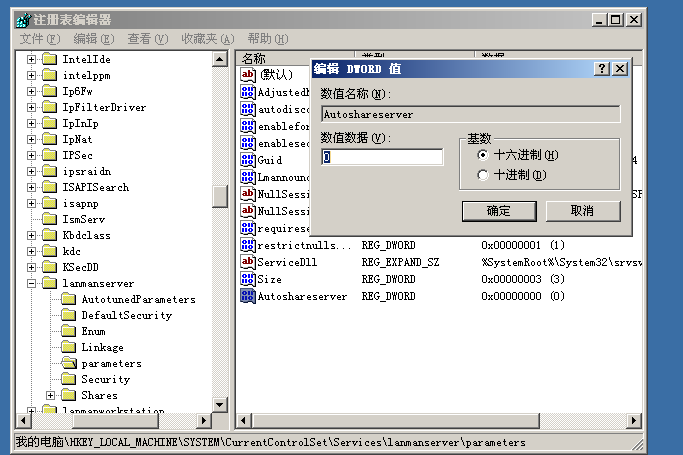Open the 收藏夹(A) menu
Image resolution: width=683 pixels, height=455 pixels.
pyautogui.click(x=208, y=39)
